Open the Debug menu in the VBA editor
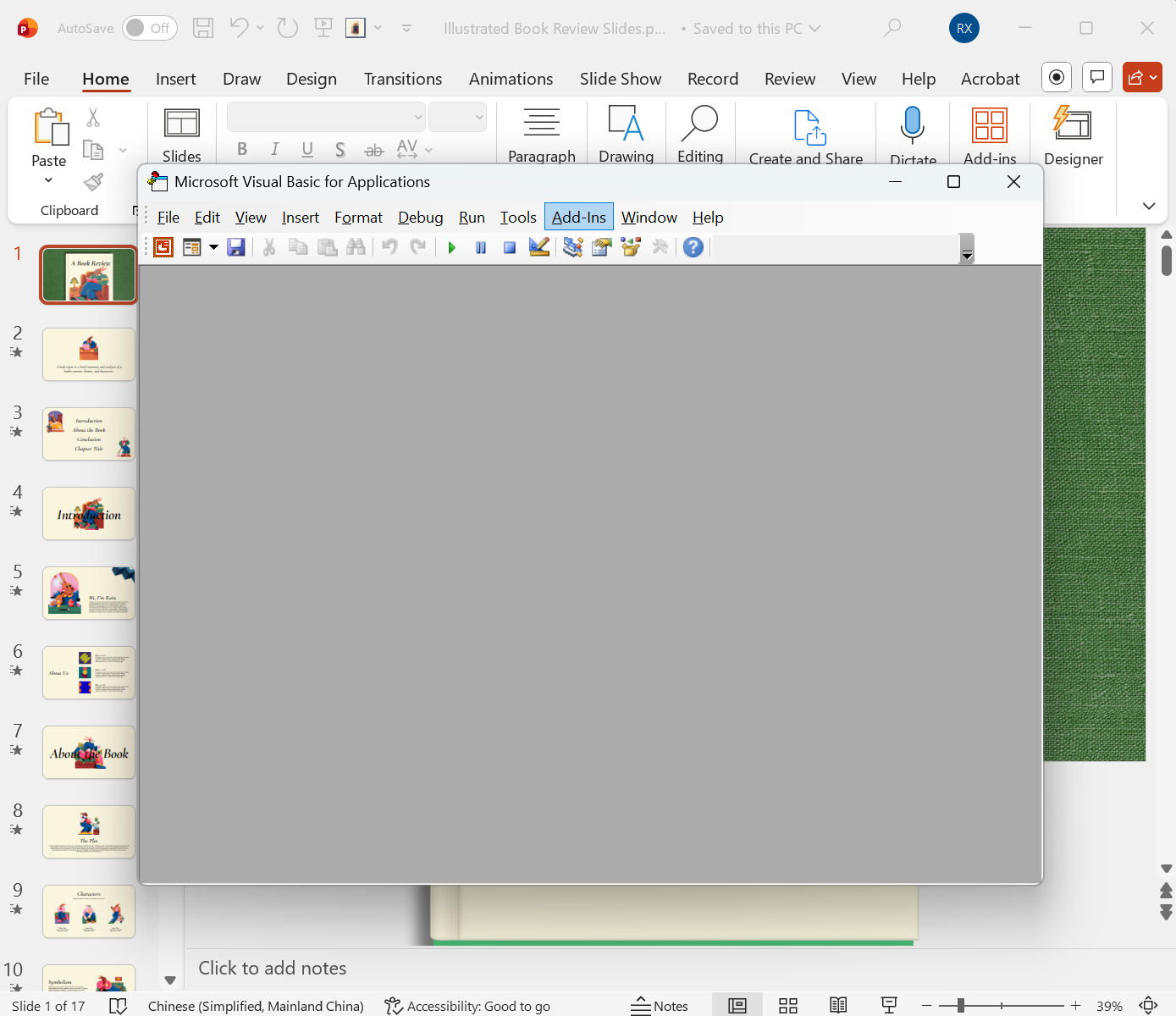1176x1016 pixels. tap(420, 217)
